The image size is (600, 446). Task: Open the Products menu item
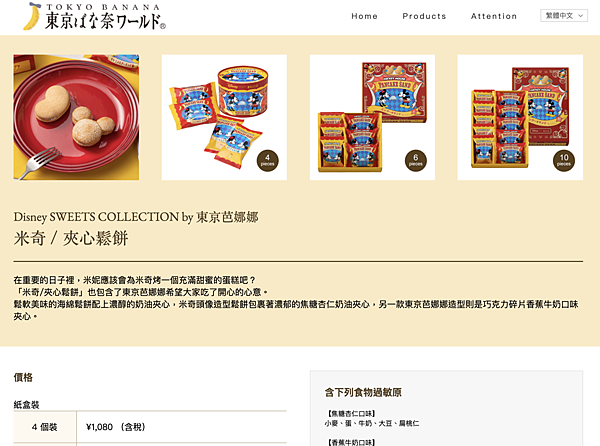tap(424, 16)
